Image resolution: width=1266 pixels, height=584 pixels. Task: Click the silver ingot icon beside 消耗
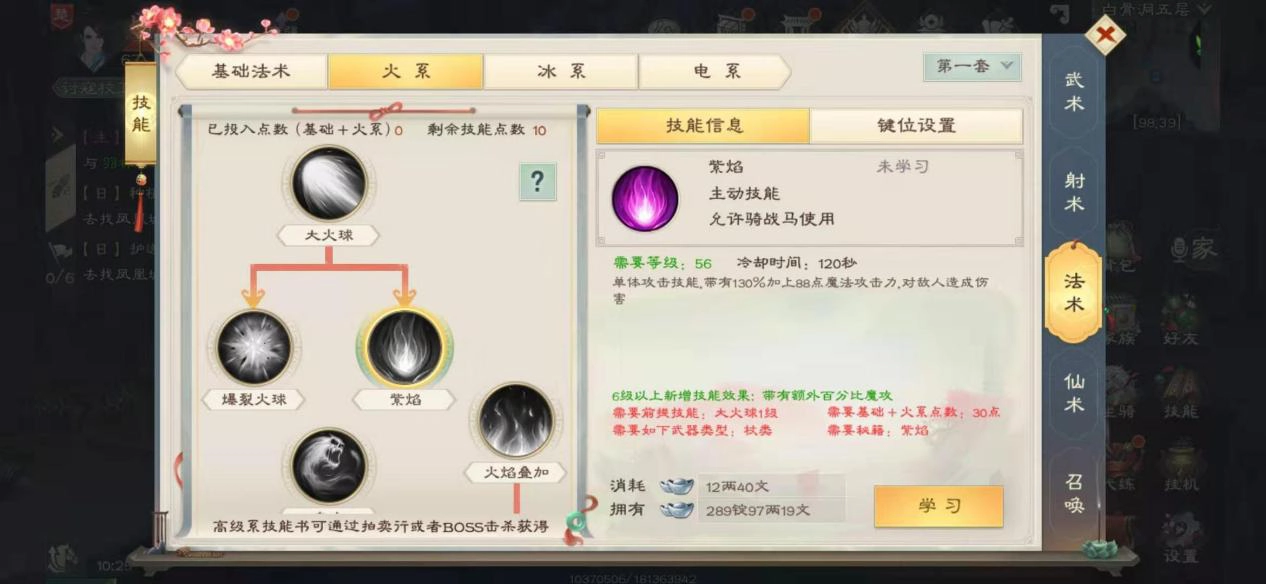677,486
